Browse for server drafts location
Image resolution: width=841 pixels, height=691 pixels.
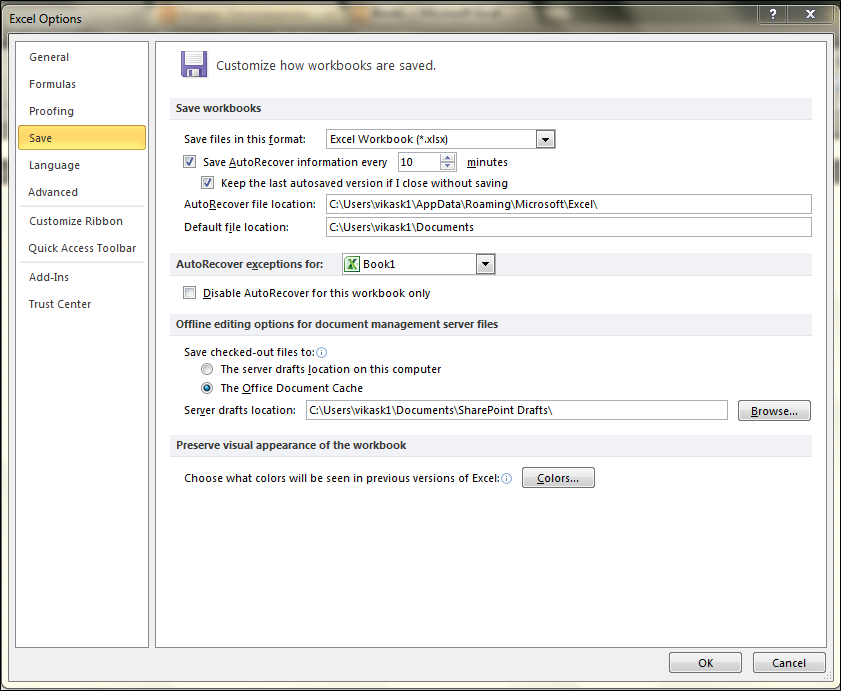click(x=774, y=410)
